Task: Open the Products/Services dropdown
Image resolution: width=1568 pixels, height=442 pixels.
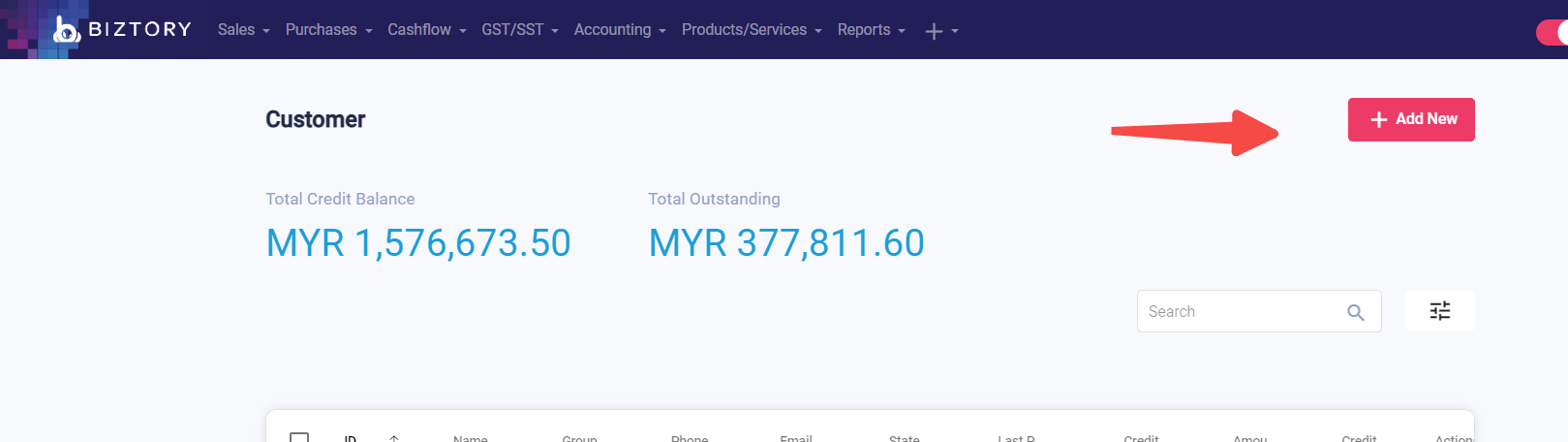Action: [752, 30]
